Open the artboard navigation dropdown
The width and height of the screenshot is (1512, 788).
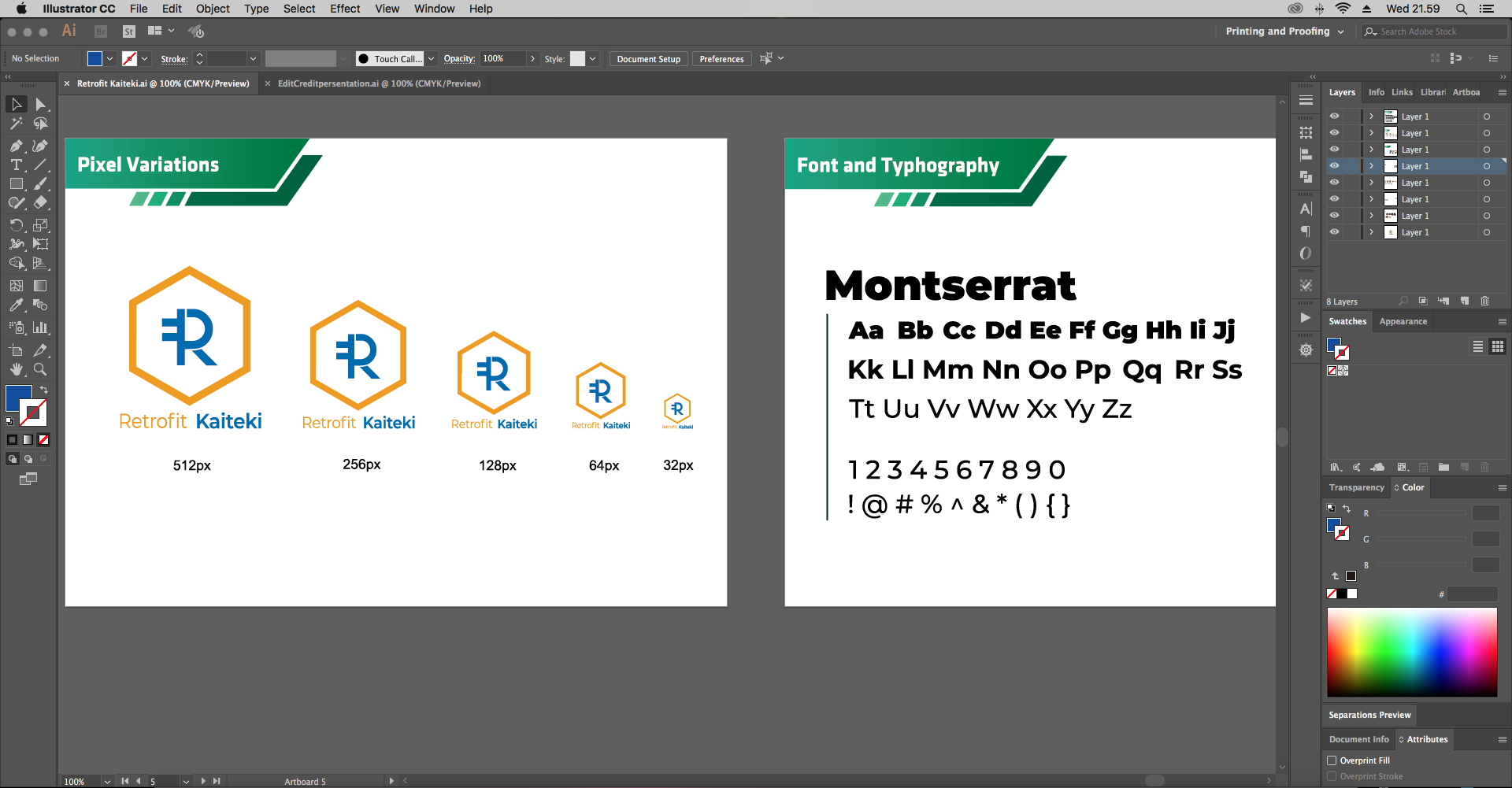pos(186,782)
